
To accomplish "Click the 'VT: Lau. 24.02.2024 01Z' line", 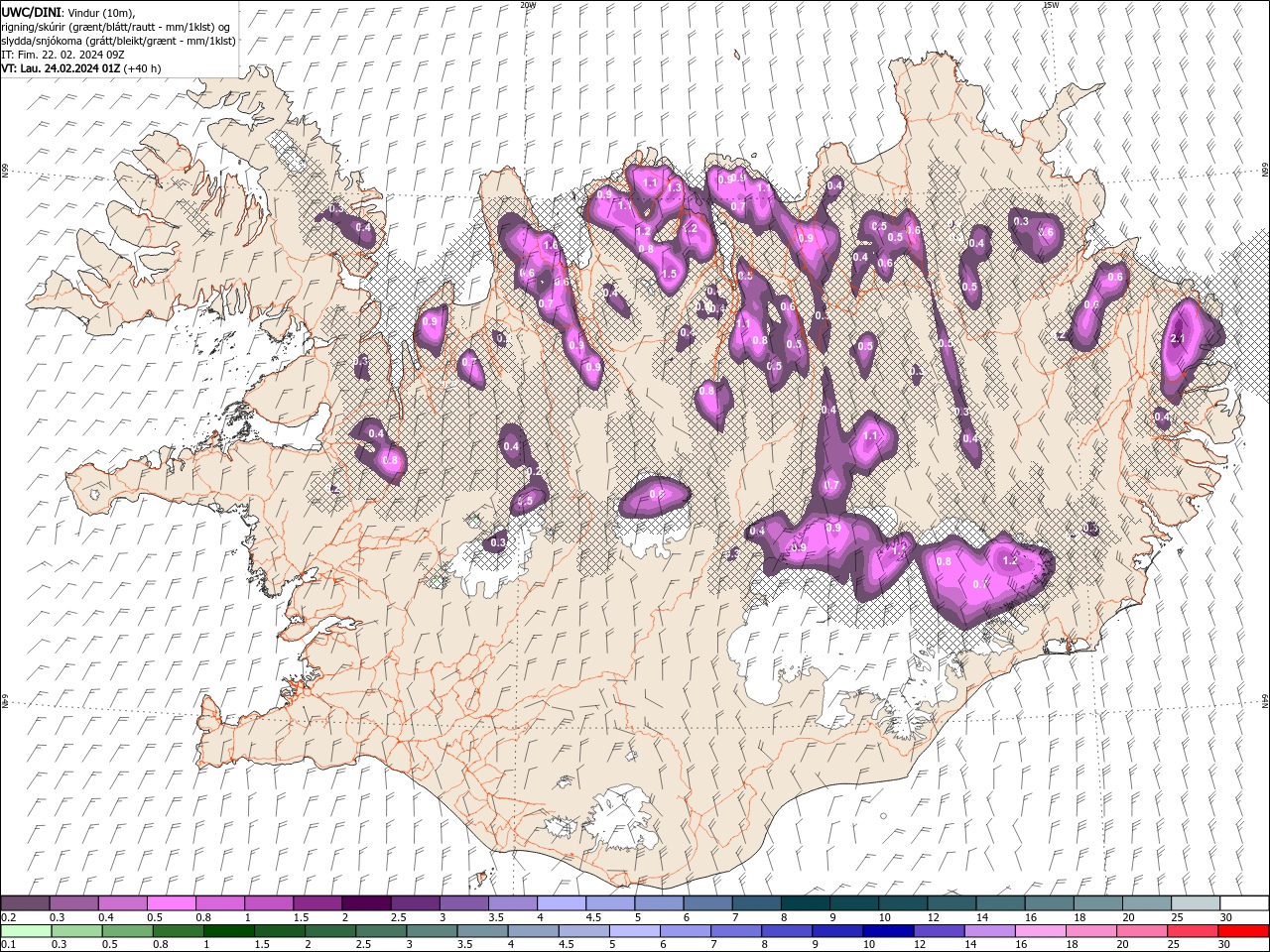I will (61, 68).
